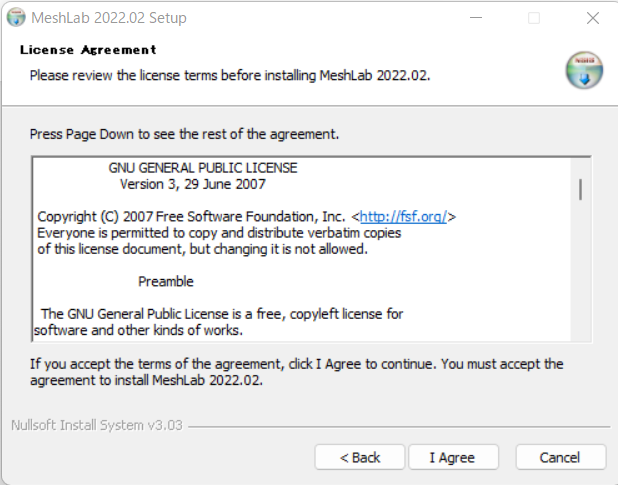Click the 'Please review the license terms' subtitle
Image resolution: width=618 pixels, height=485 pixels.
[230, 75]
